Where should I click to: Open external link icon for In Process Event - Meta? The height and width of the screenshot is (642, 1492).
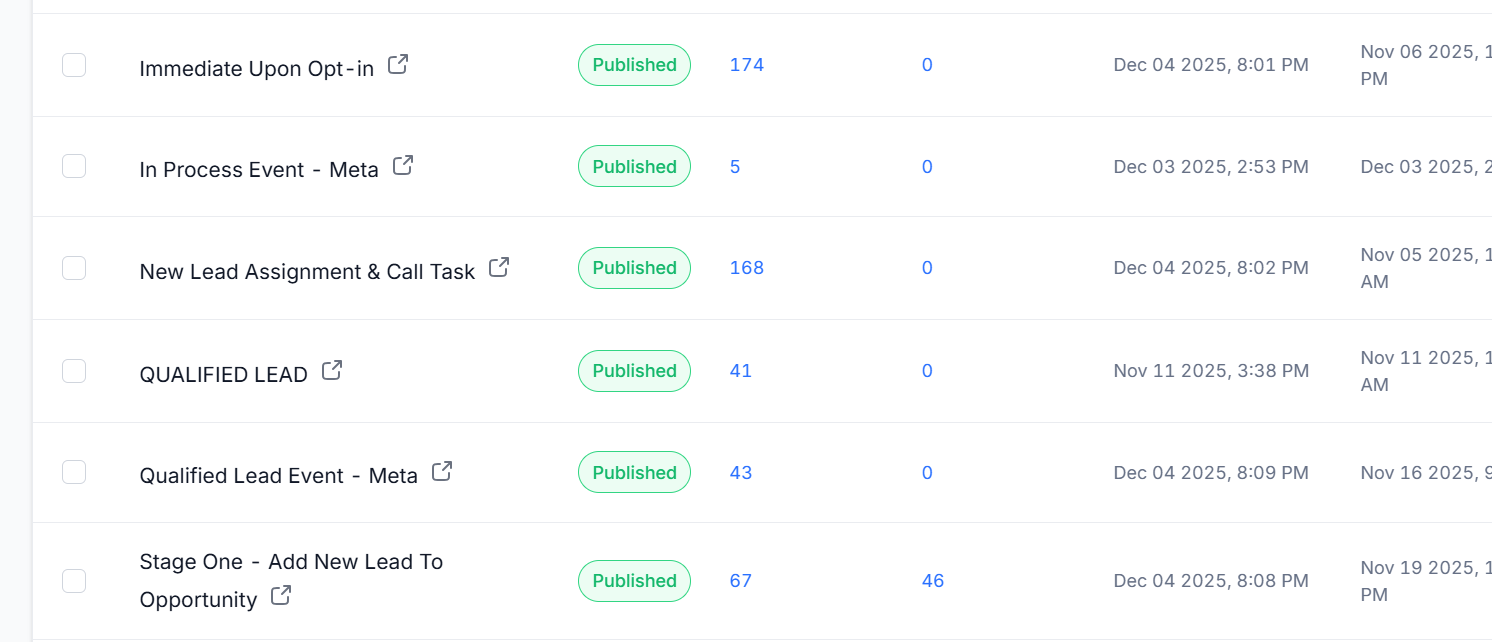[x=403, y=166]
